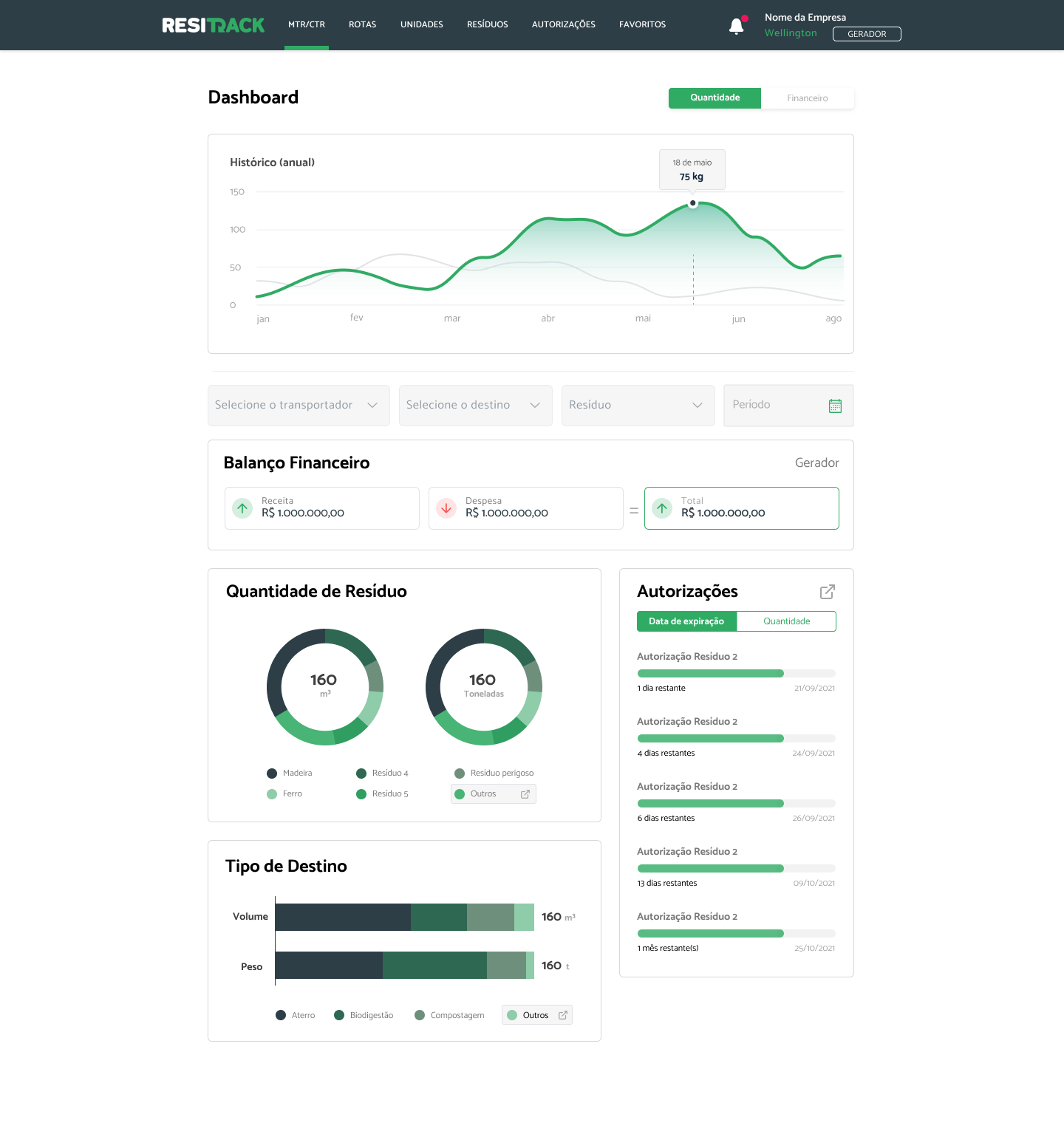
Task: Click the Wellington user name link
Action: (791, 33)
